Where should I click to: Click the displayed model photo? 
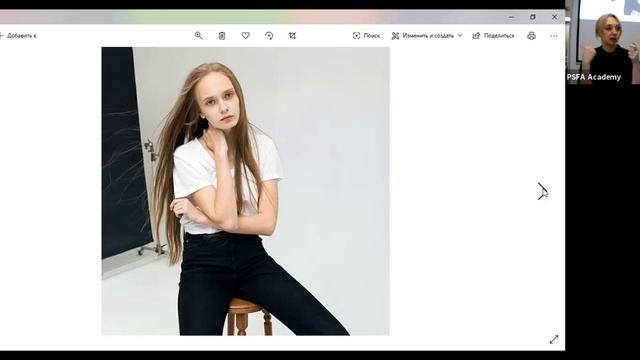pos(245,191)
